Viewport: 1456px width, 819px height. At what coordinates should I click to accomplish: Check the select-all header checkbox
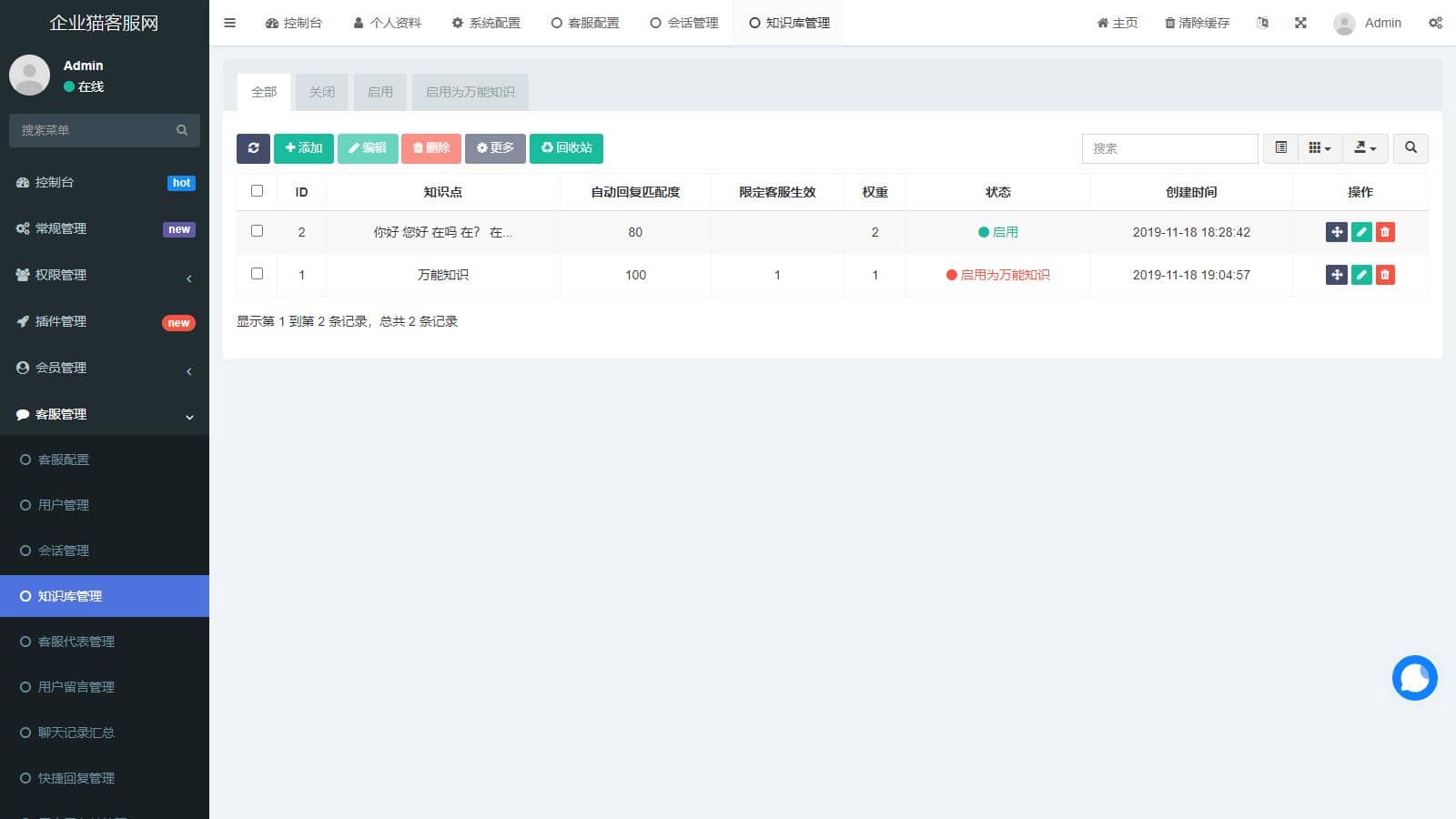pos(257,191)
